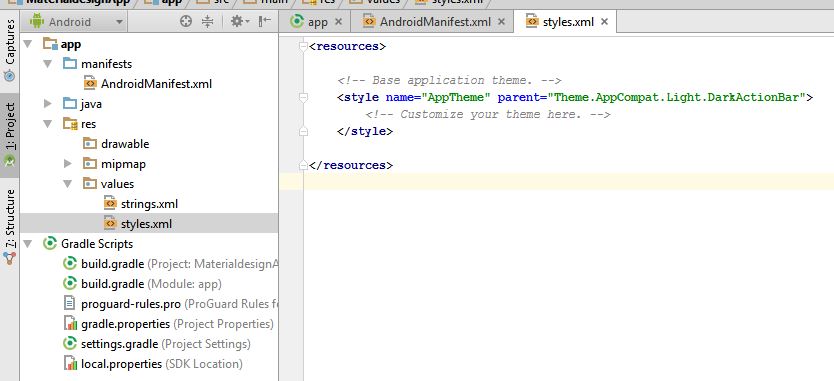Screen dimensions: 834x381
Task: Select local.properties file
Action: pos(162,365)
